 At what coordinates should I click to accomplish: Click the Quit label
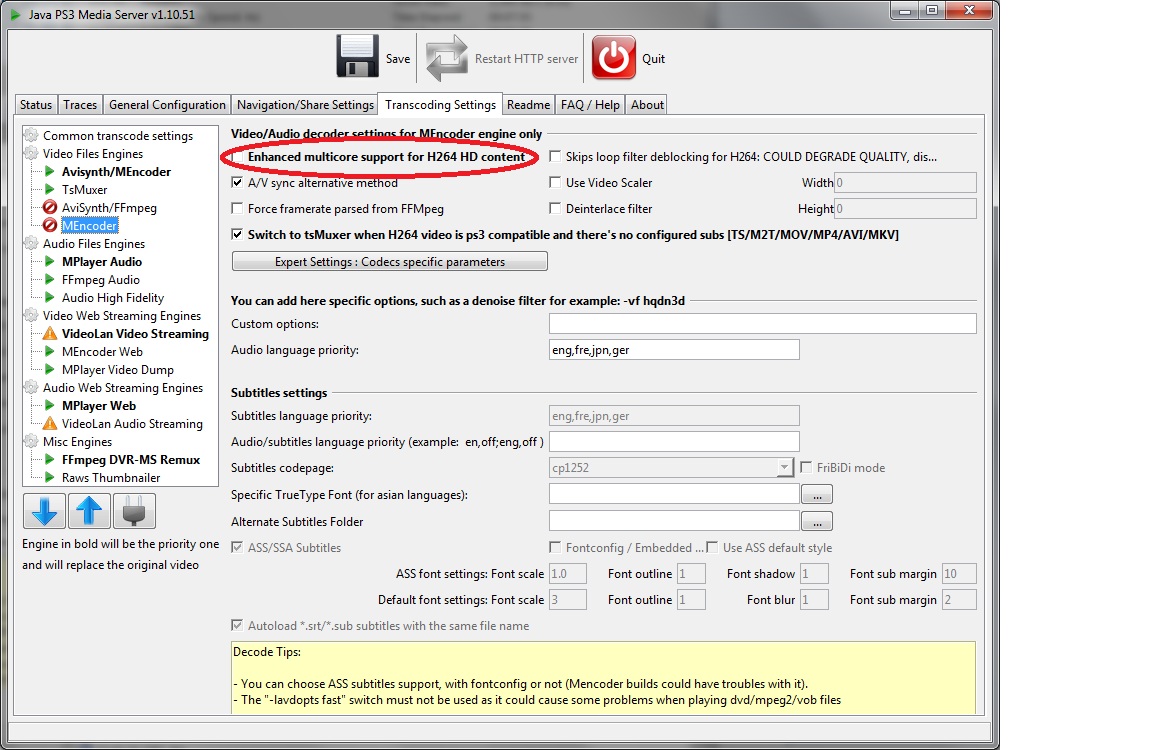pos(653,59)
